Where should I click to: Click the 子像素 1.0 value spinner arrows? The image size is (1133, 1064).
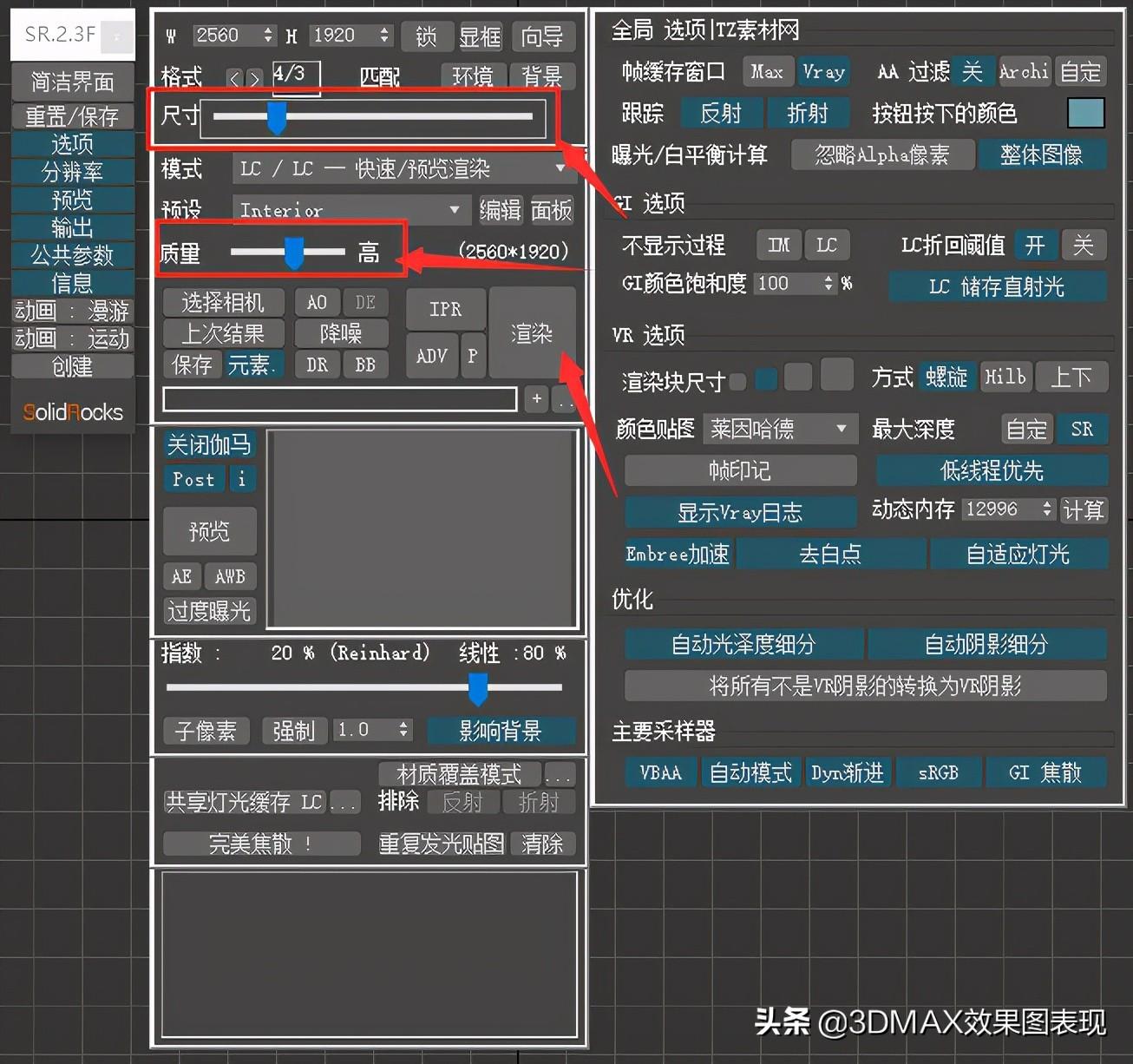403,730
